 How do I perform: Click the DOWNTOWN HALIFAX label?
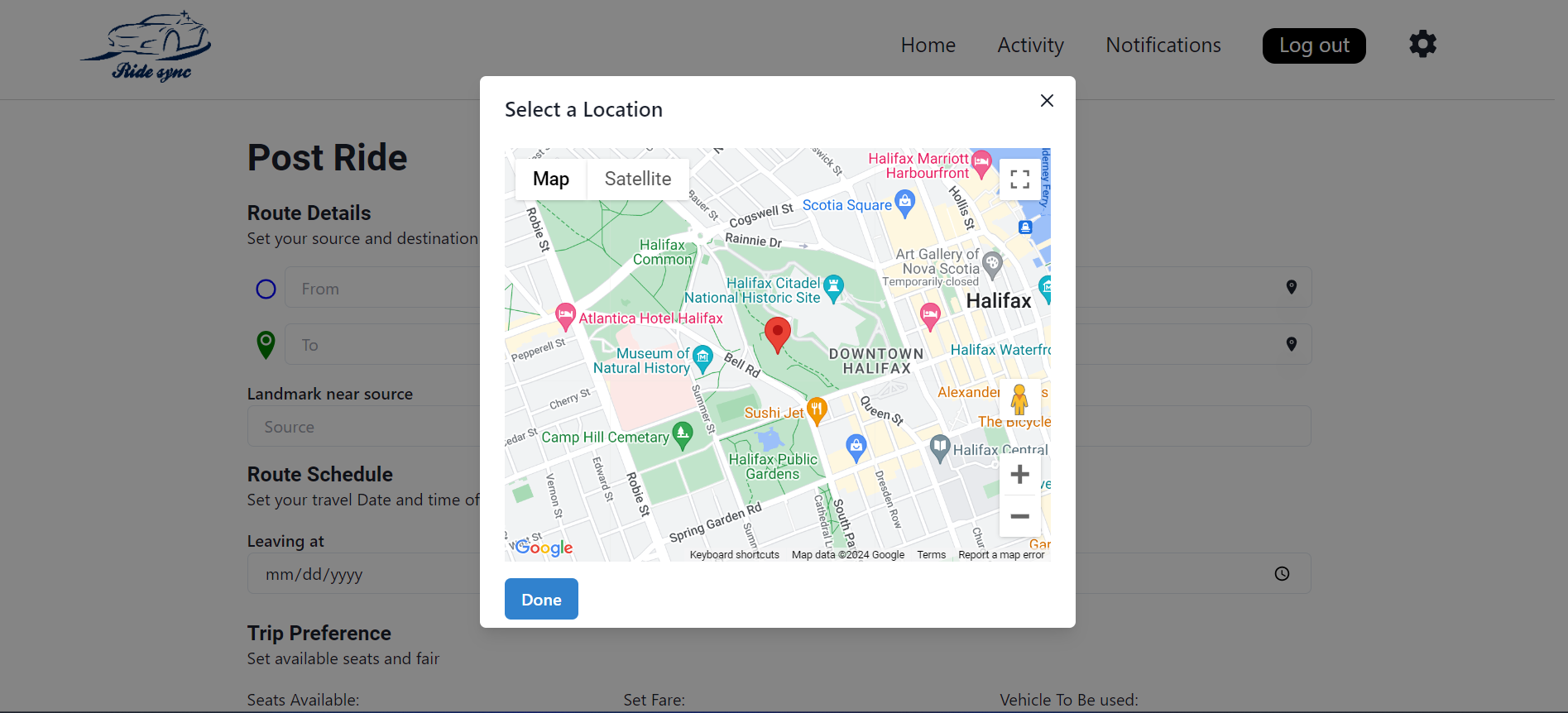pos(876,361)
